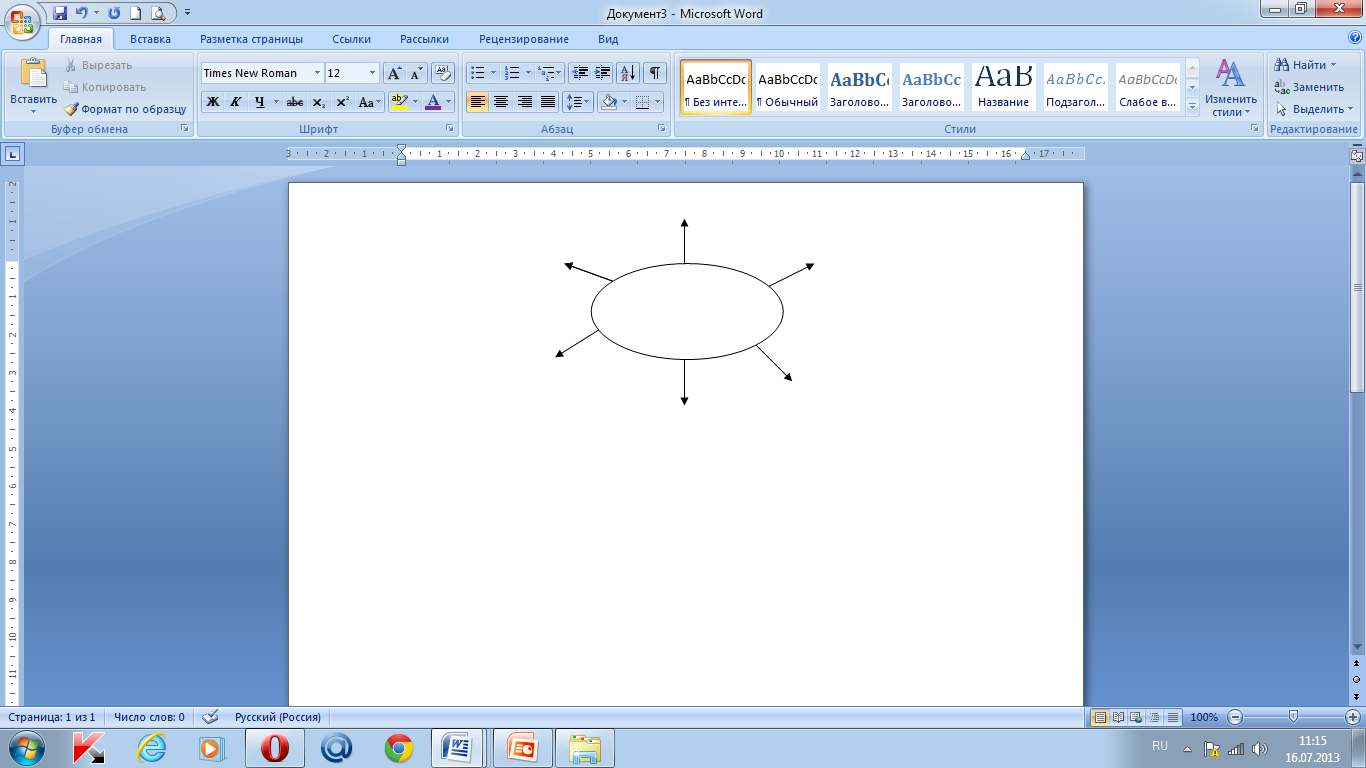
Task: Toggle italic (К) formatting
Action: 236,102
